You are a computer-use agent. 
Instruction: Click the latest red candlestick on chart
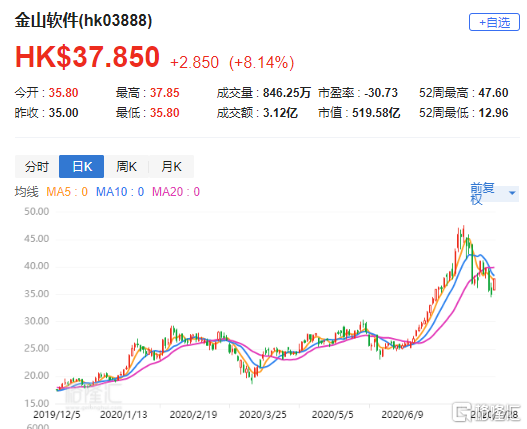(494, 284)
